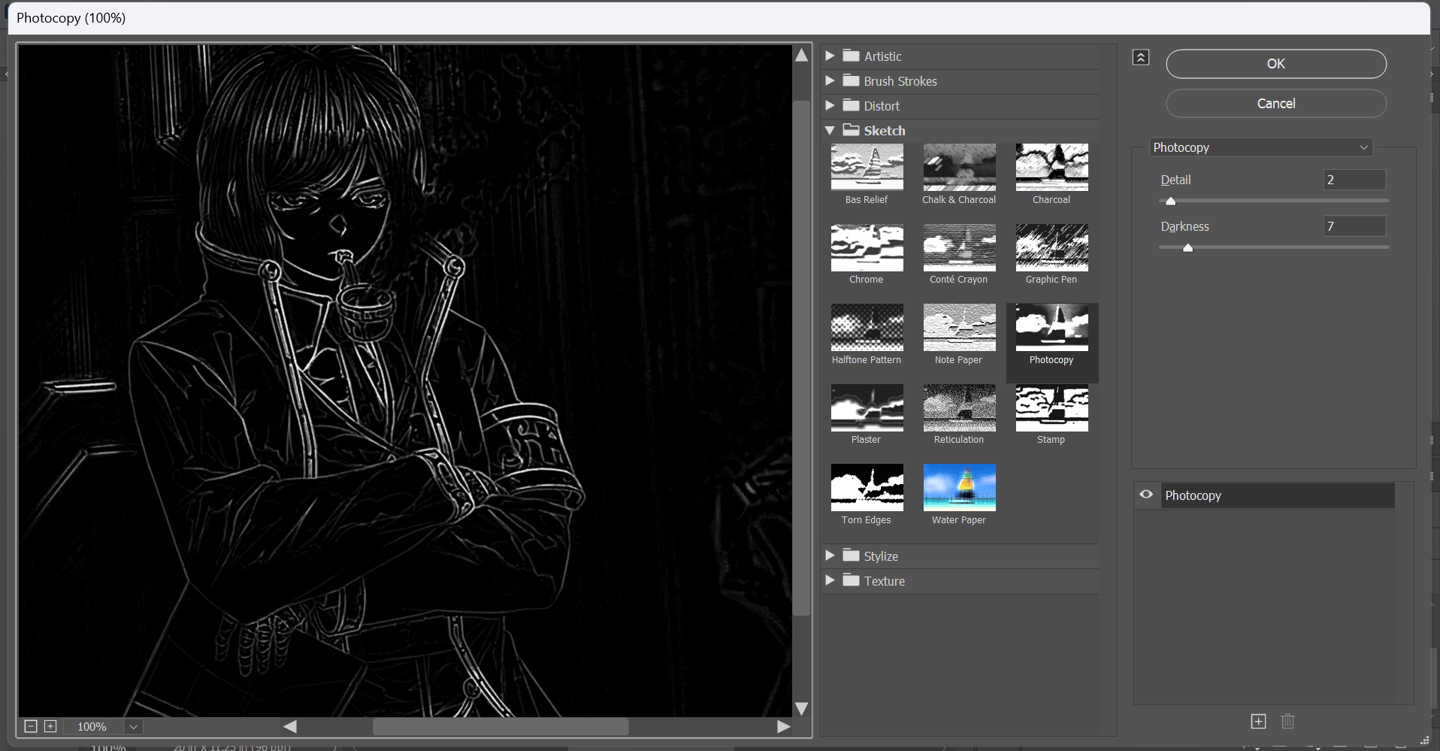
Task: Expand the Texture filter folder
Action: [830, 580]
